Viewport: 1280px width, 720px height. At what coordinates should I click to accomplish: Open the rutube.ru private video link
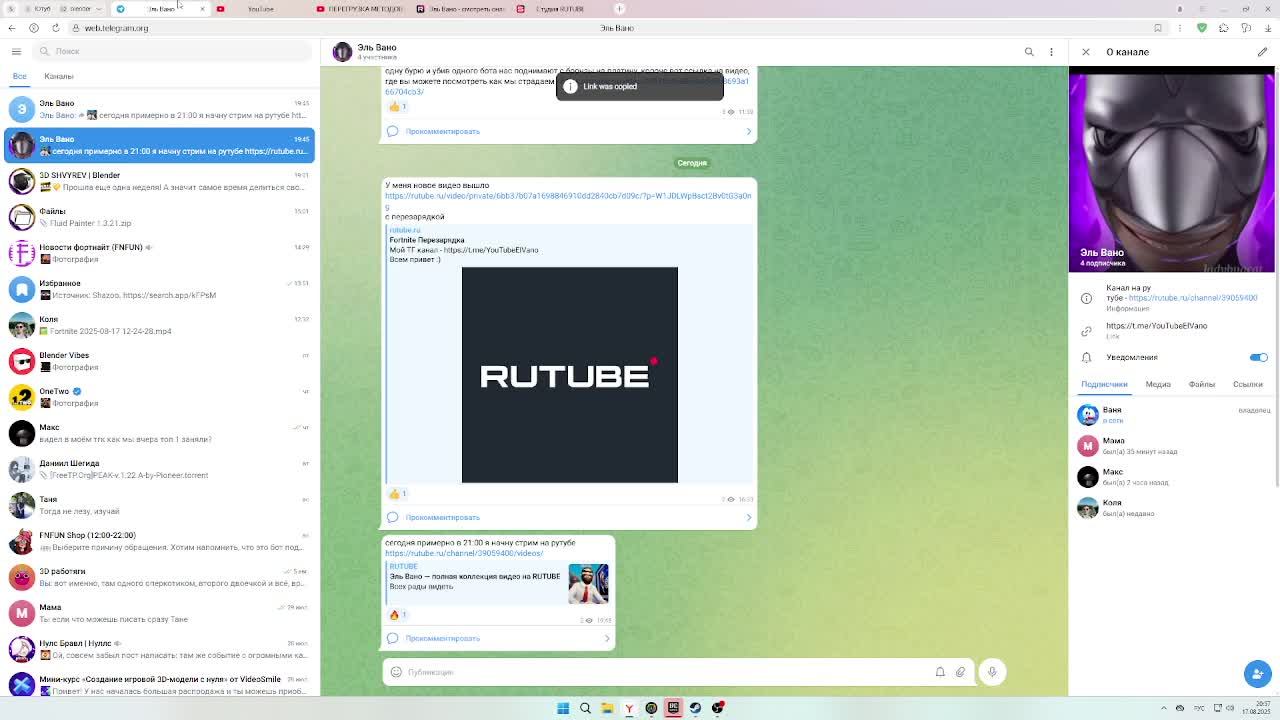(568, 200)
